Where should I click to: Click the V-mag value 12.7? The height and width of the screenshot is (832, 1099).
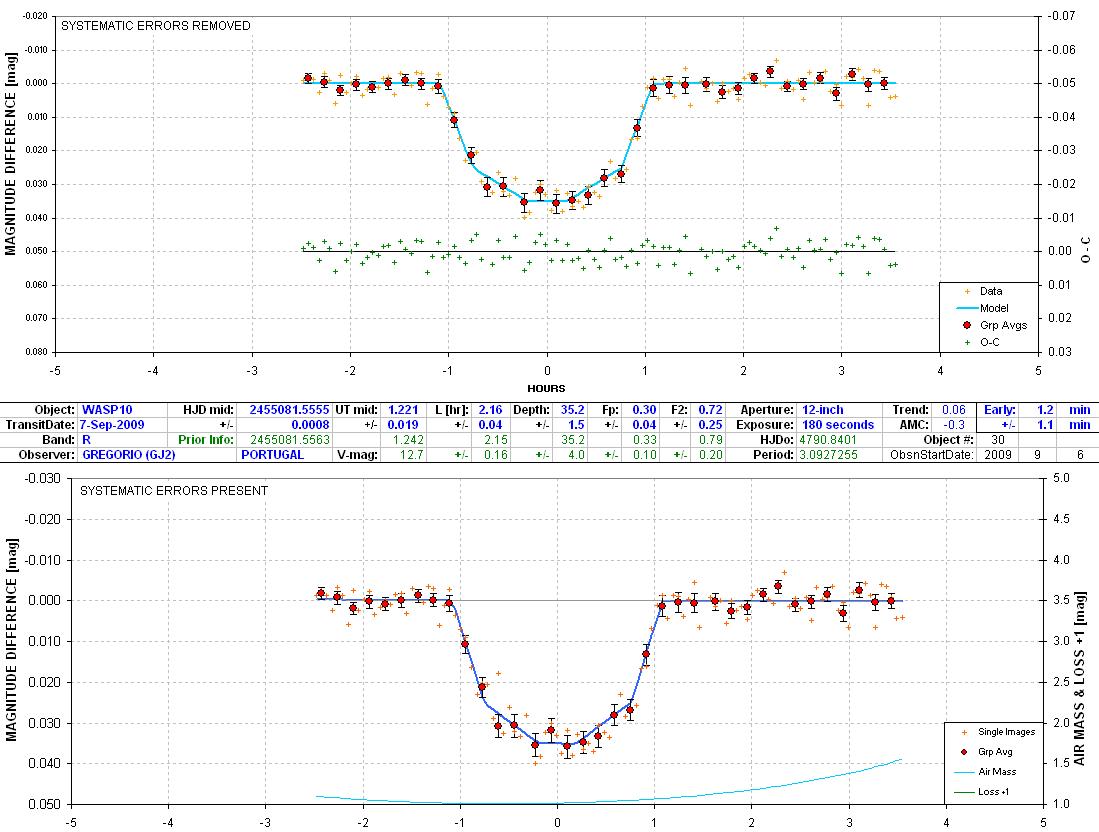coord(411,454)
